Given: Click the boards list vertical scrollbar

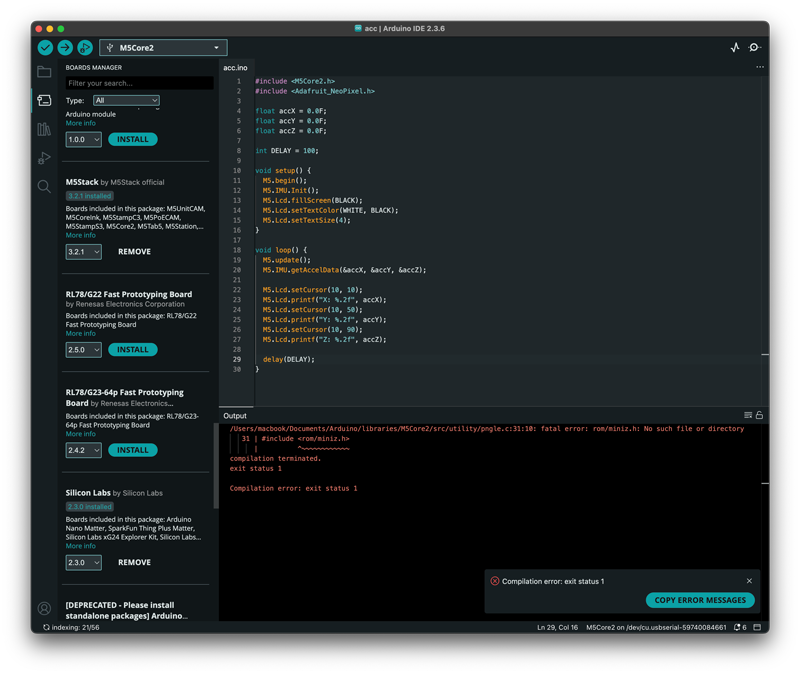Looking at the screenshot, I should 216,465.
